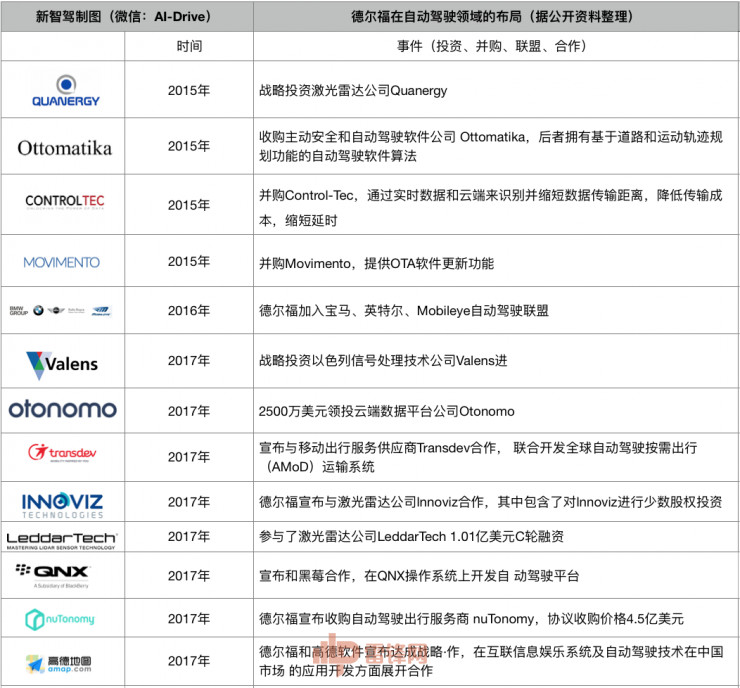Click the Valens logo
Viewport: 740px width, 688px height.
pyautogui.click(x=62, y=363)
